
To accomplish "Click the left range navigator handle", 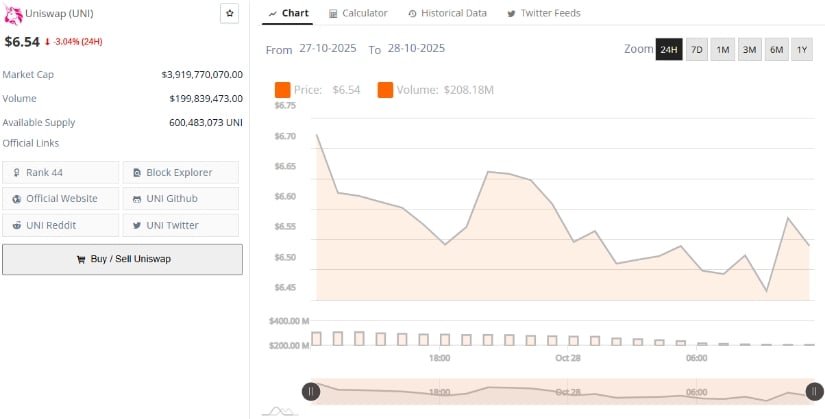I will (311, 391).
